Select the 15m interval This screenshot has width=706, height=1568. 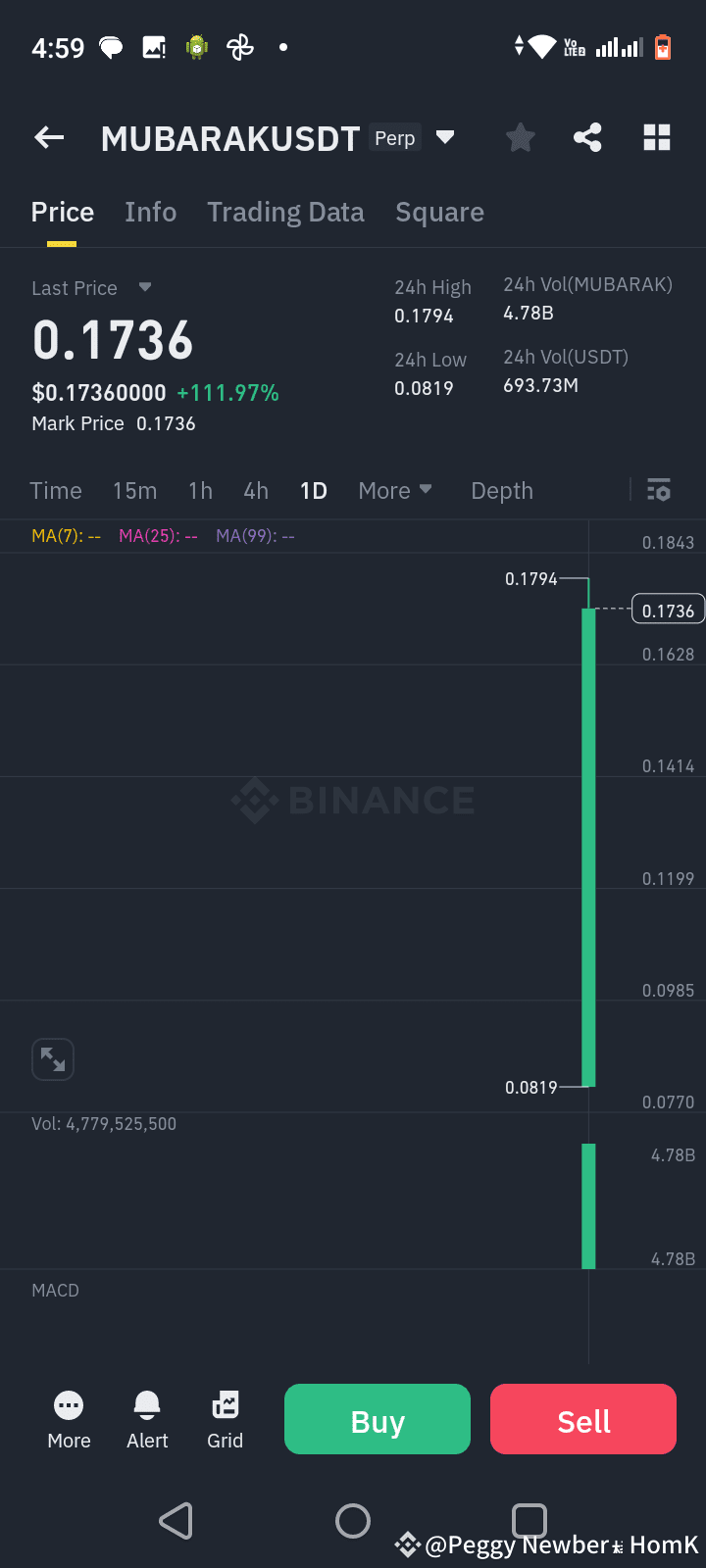click(x=134, y=490)
